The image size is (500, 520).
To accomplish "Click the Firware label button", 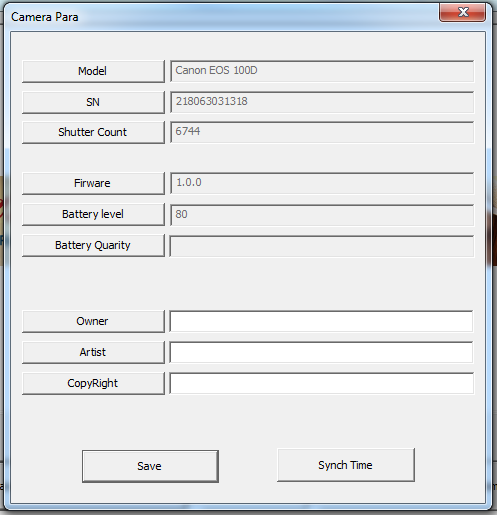I will (x=94, y=184).
